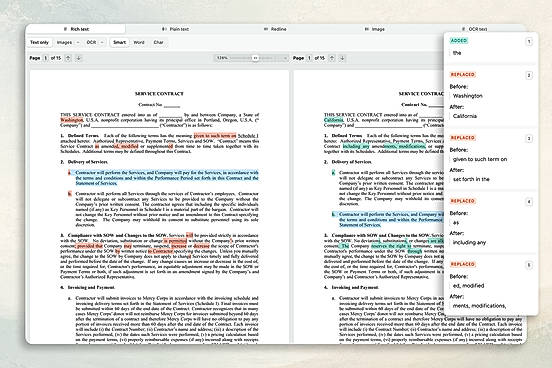This screenshot has height=368, width=552.
Task: Click 'SERVICE CONTRACT' title in left document
Action: click(159, 94)
